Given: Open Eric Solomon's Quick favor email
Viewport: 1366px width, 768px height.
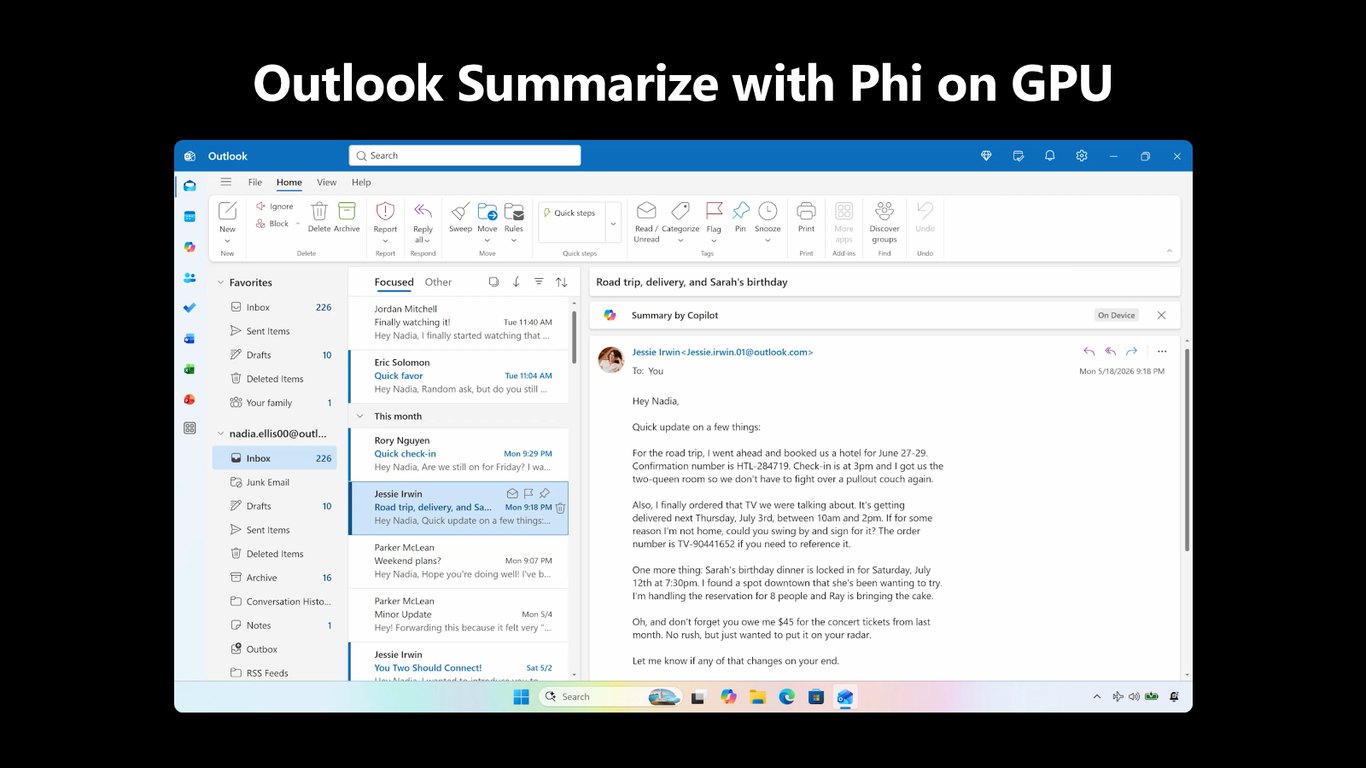Looking at the screenshot, I should pos(458,376).
